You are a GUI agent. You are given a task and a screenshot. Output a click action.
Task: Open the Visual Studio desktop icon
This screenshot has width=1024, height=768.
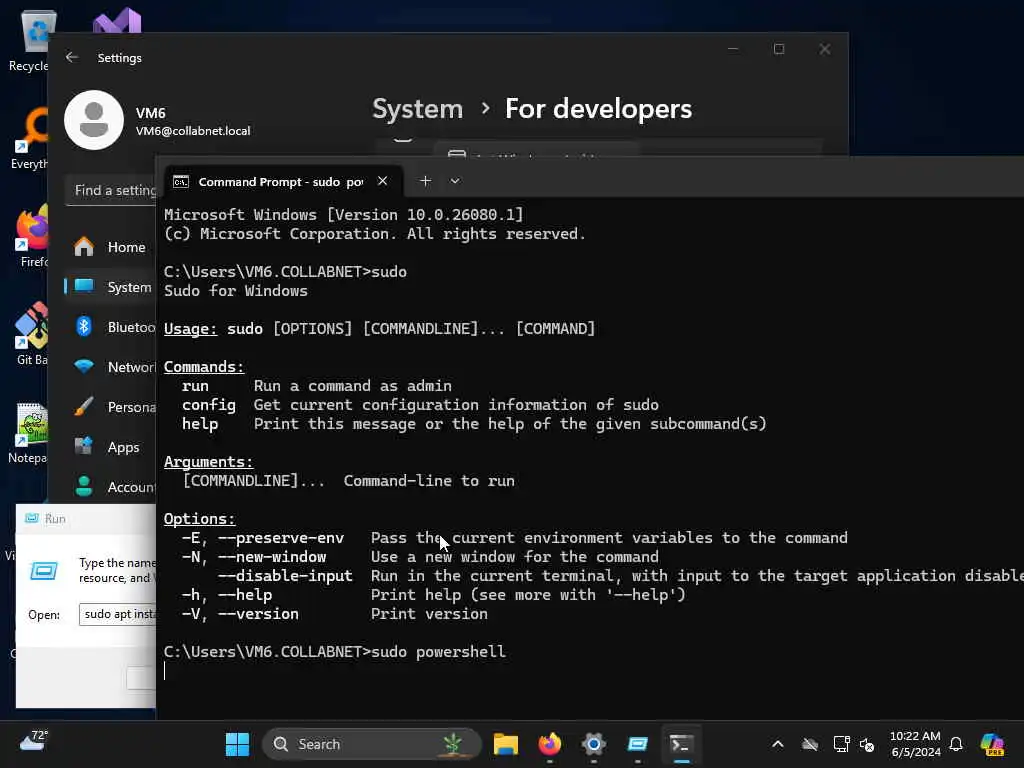117,22
